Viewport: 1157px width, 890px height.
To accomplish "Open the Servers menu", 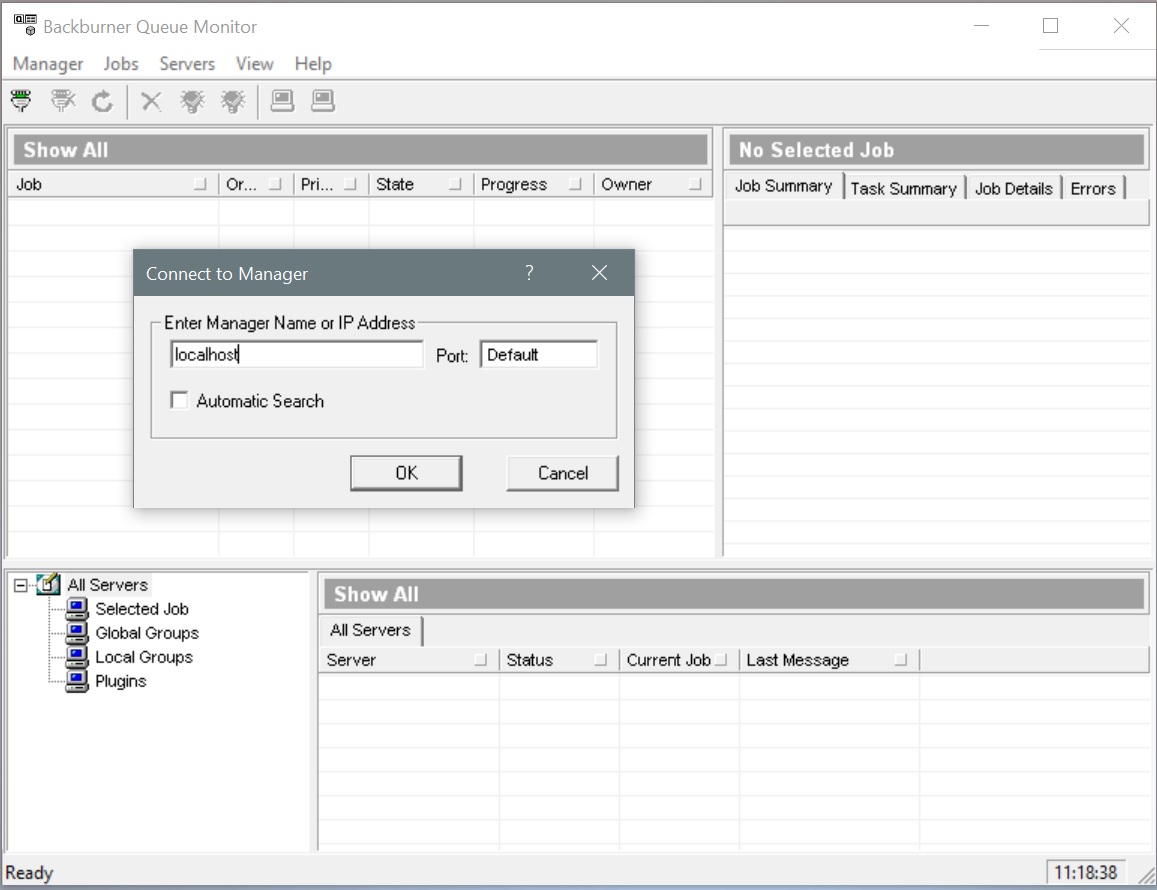I will pyautogui.click(x=187, y=64).
